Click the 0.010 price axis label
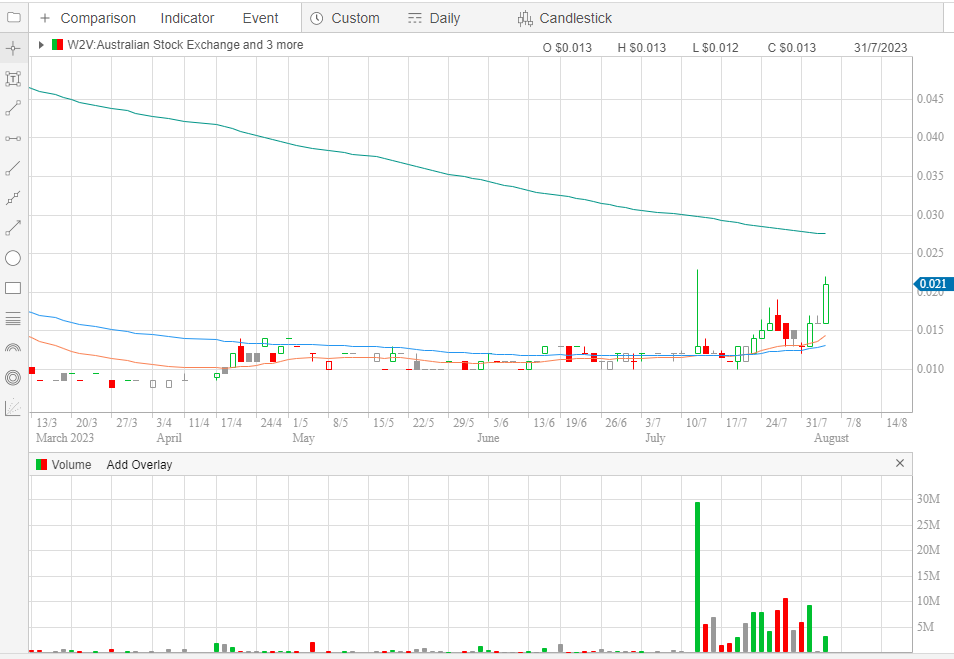This screenshot has width=954, height=659. (x=930, y=369)
